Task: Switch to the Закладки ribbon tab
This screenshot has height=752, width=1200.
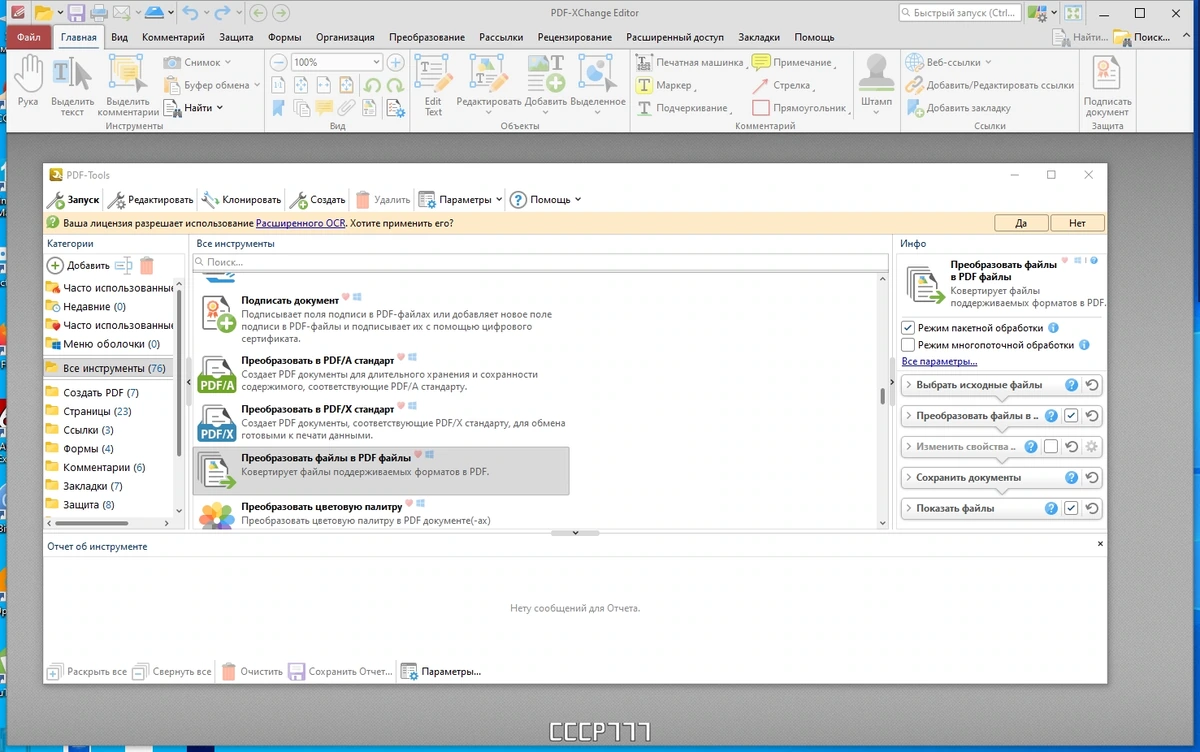Action: 759,37
